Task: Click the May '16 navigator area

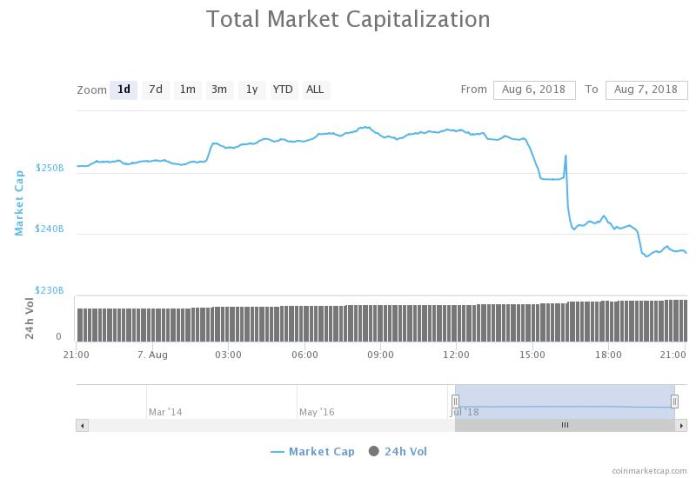Action: click(x=316, y=411)
